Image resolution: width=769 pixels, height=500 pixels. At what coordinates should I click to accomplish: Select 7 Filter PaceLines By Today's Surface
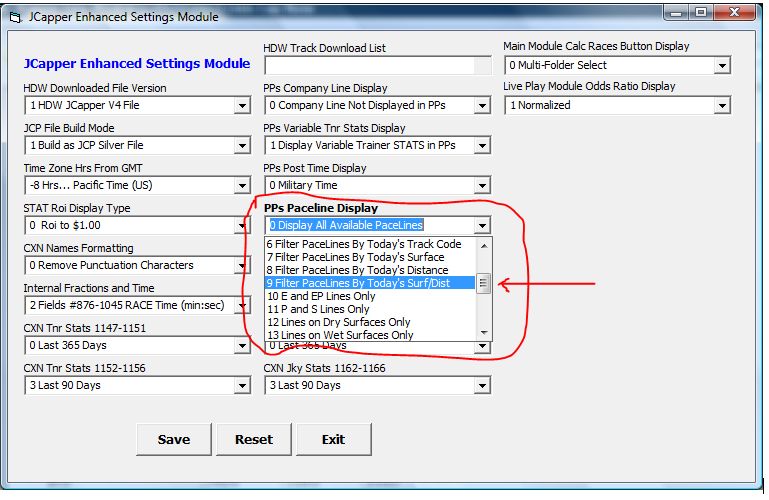point(370,257)
